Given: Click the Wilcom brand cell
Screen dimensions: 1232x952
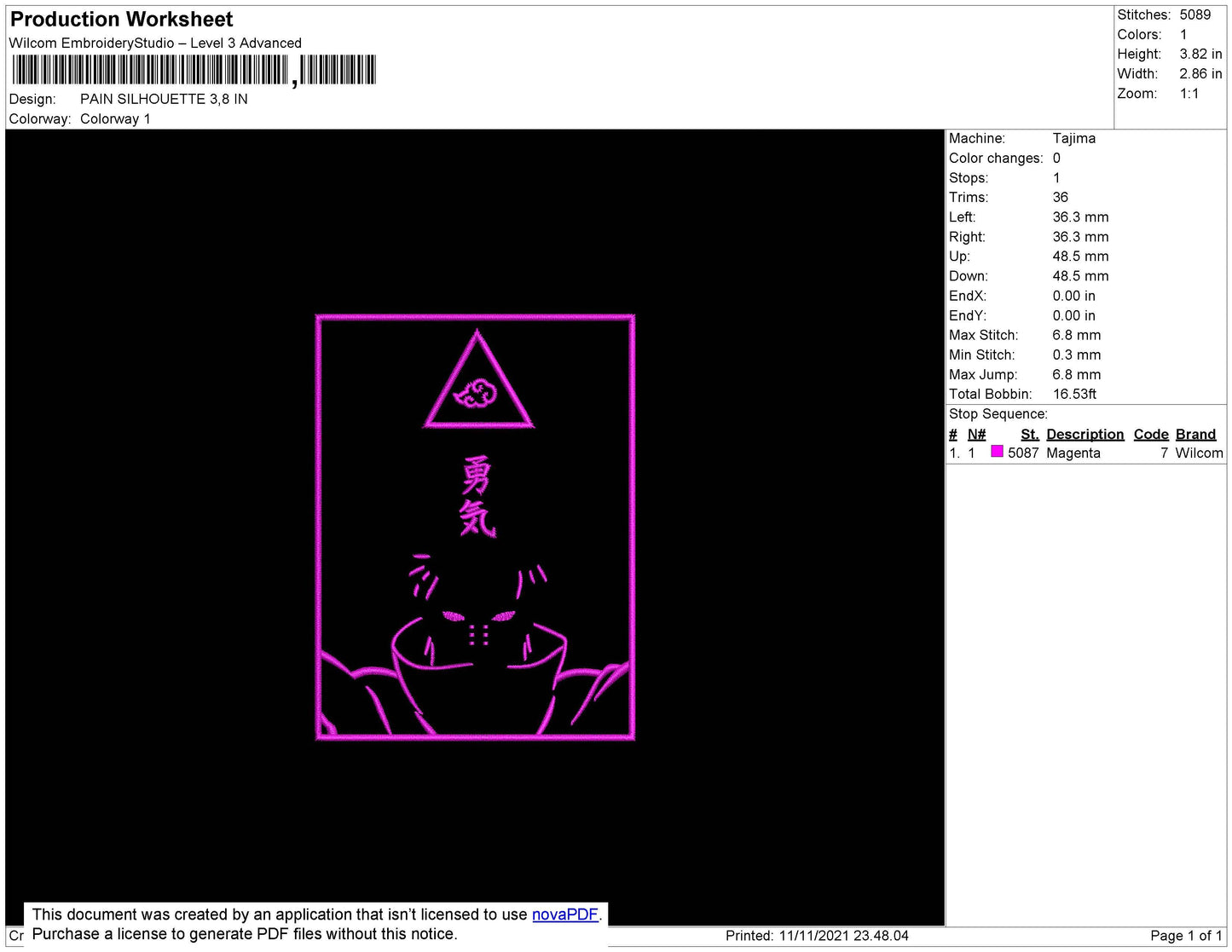Looking at the screenshot, I should pos(1199,453).
